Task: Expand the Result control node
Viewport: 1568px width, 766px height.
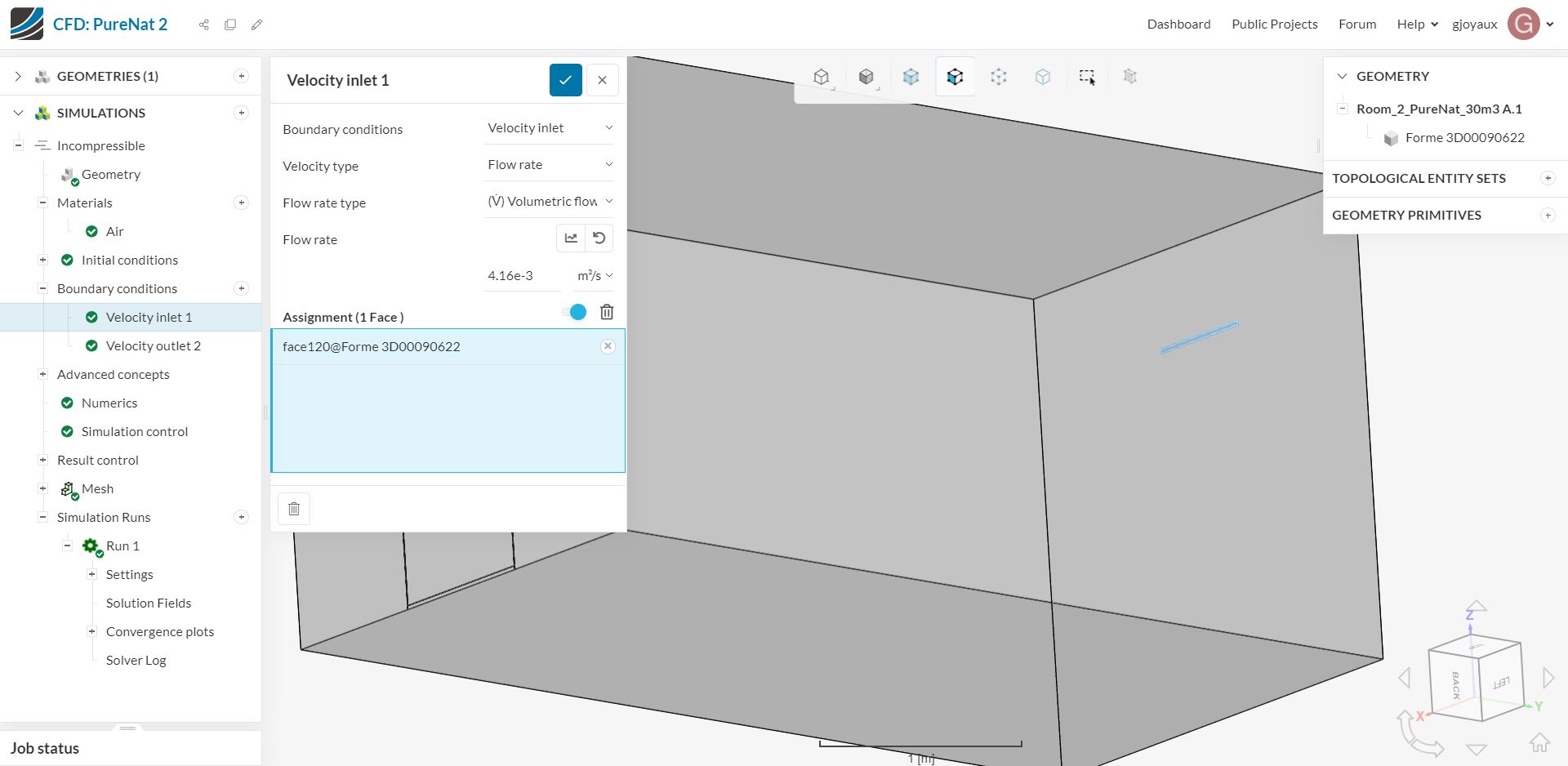Action: [x=42, y=460]
